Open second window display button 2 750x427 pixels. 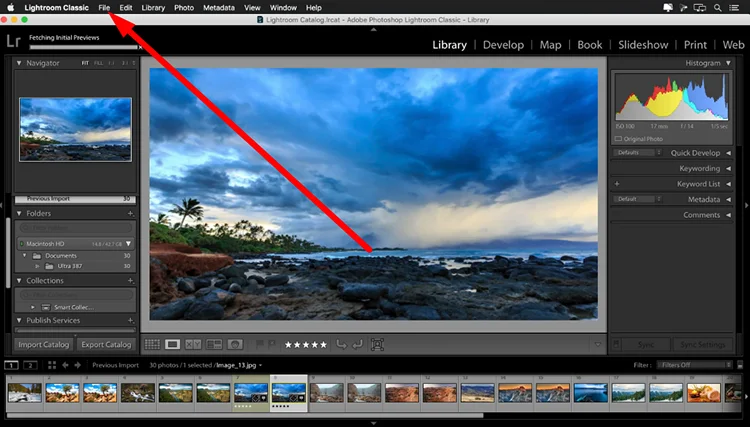[x=30, y=365]
